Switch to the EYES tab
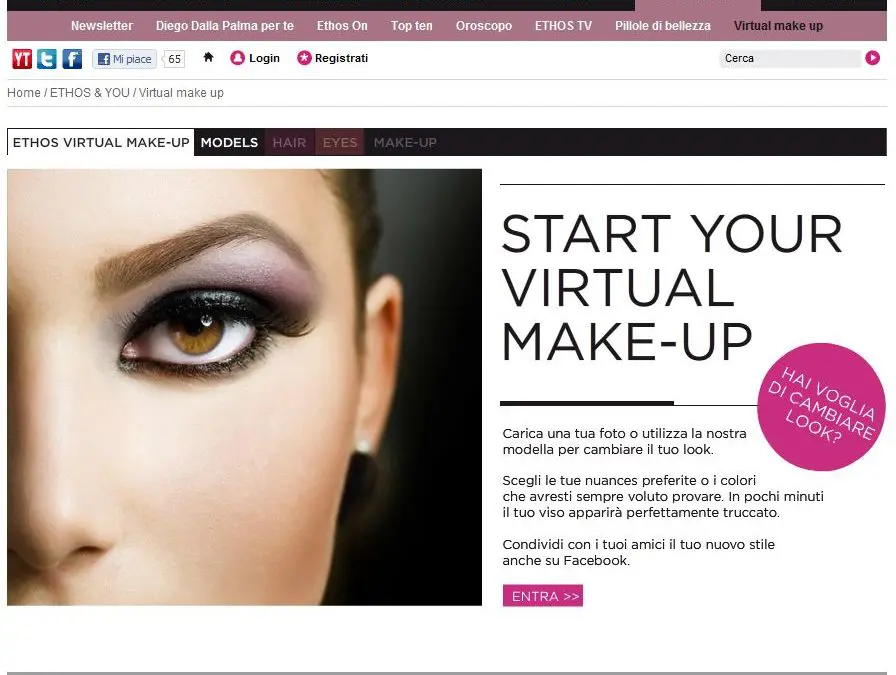 click(x=340, y=142)
